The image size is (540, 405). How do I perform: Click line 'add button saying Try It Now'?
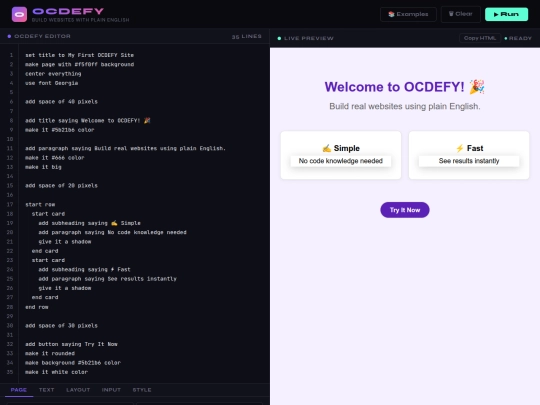pos(71,344)
